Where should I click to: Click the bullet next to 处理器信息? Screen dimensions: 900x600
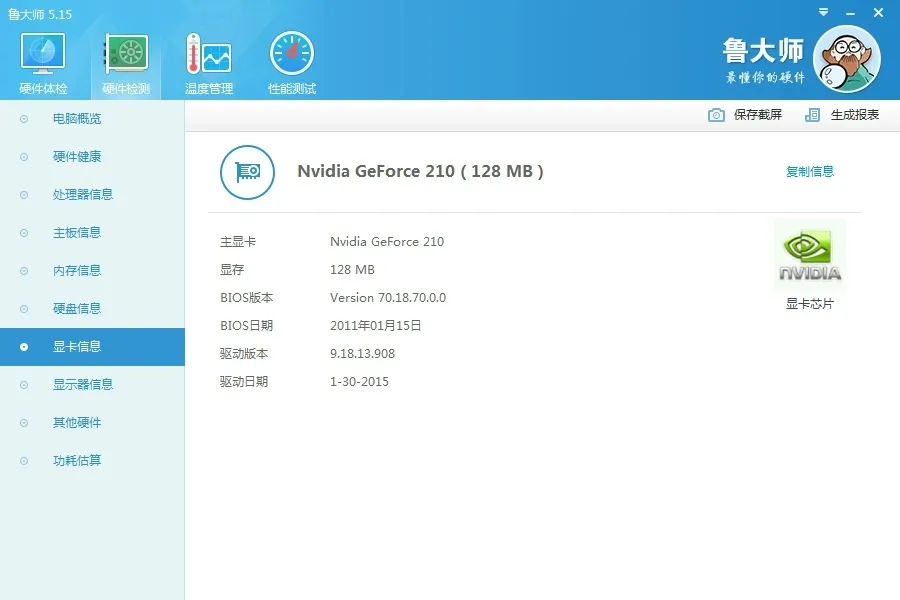point(24,195)
